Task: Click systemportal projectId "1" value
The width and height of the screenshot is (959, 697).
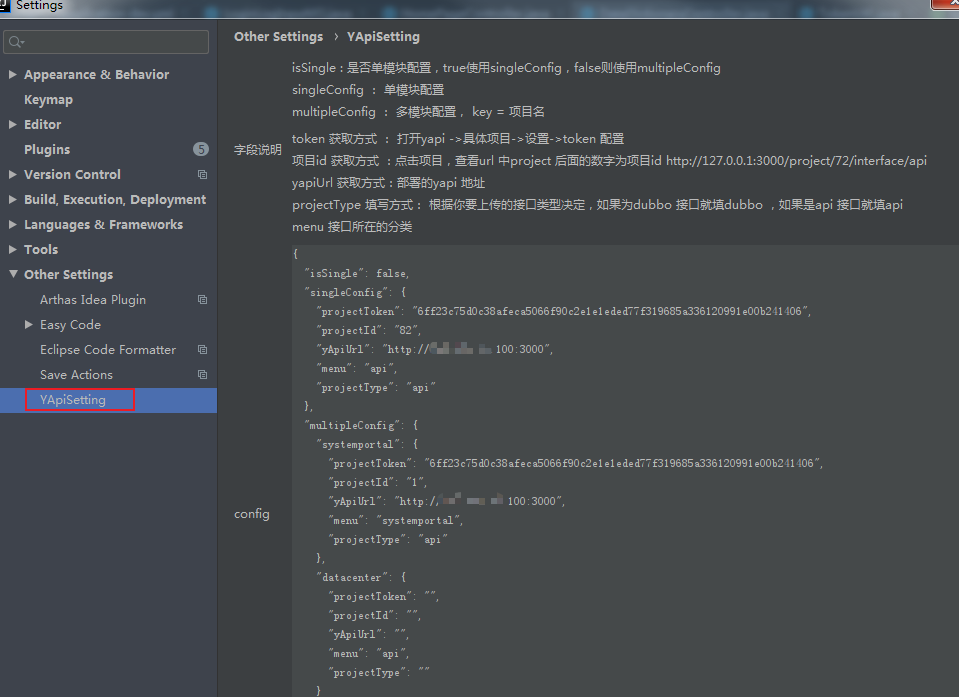Action: 417,482
